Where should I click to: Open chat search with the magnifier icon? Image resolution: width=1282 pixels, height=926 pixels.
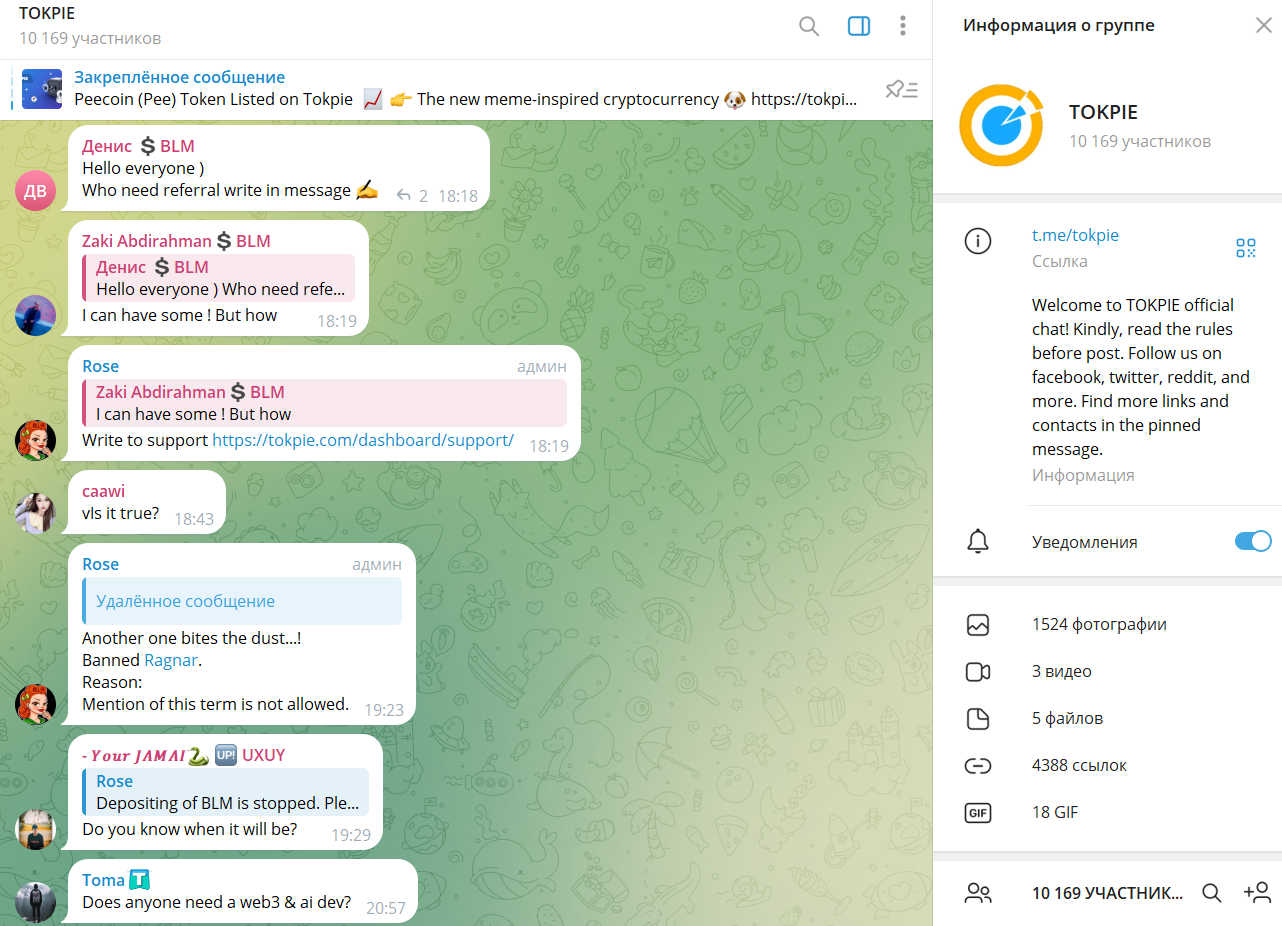point(809,26)
